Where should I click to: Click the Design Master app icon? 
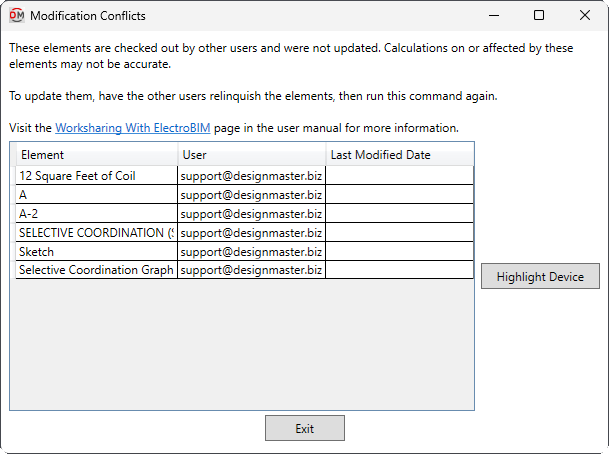(x=17, y=16)
